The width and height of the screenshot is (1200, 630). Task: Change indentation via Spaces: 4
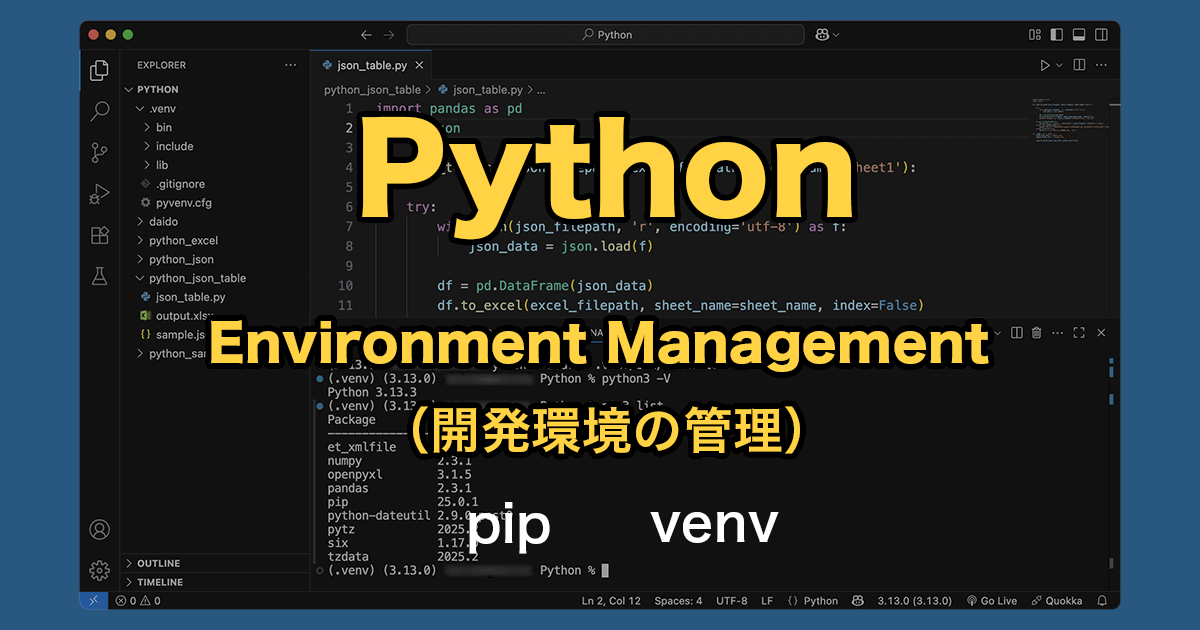678,601
